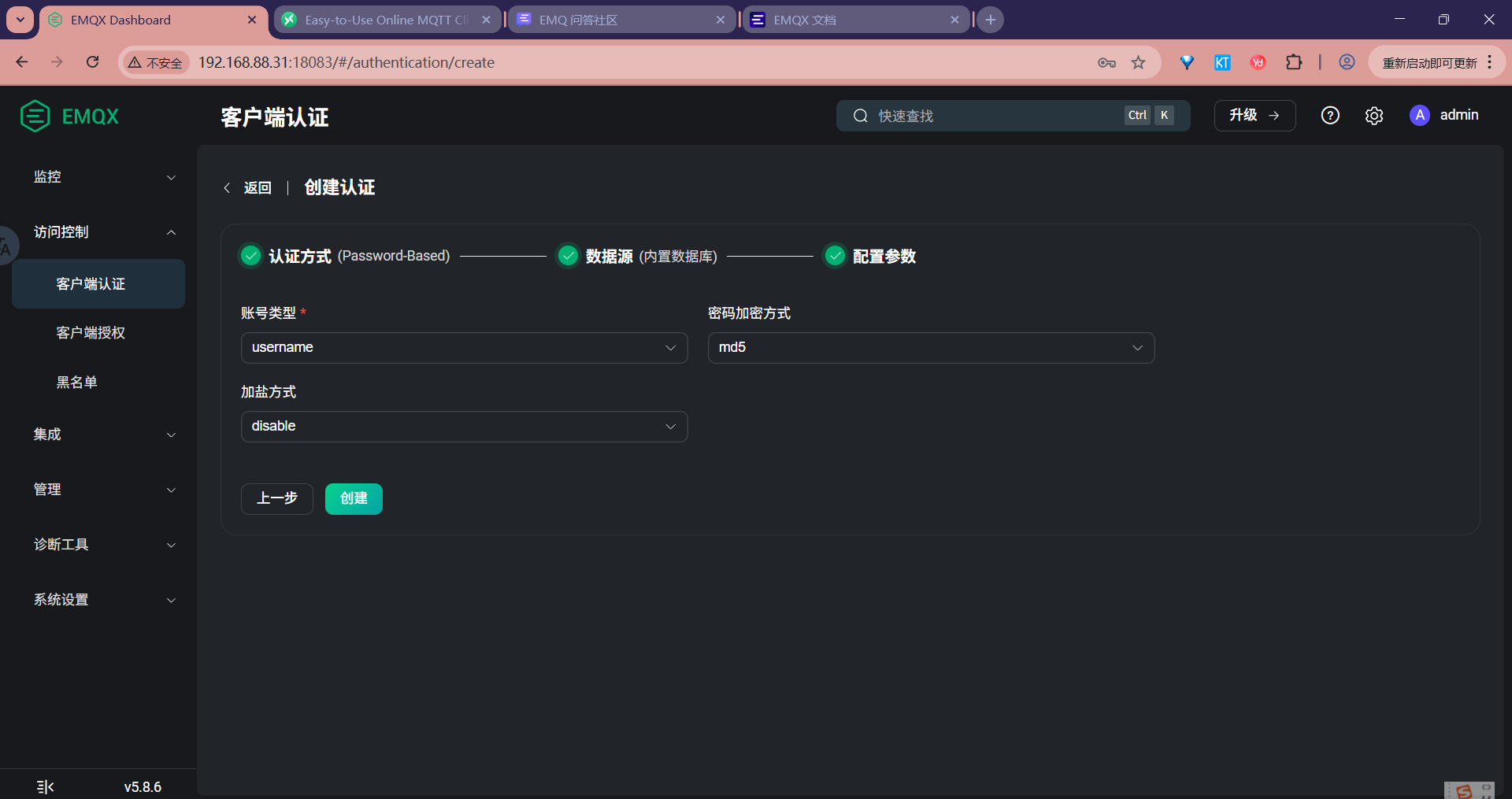Click the (内置数据库) step label
The height and width of the screenshot is (799, 1512).
(678, 256)
